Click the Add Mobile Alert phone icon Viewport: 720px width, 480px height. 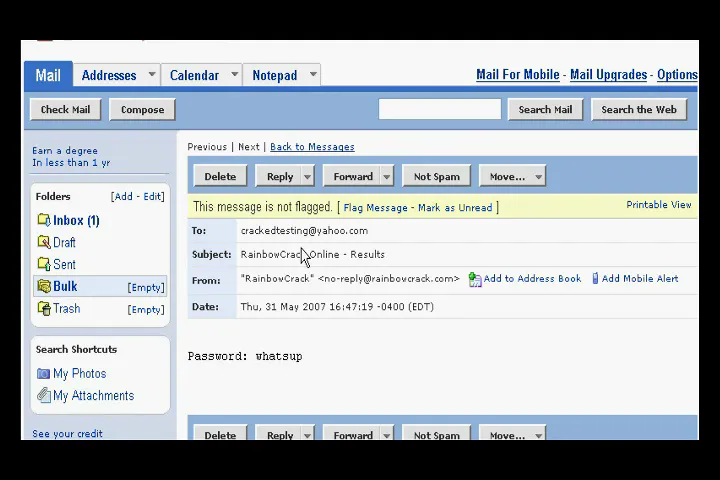point(595,278)
